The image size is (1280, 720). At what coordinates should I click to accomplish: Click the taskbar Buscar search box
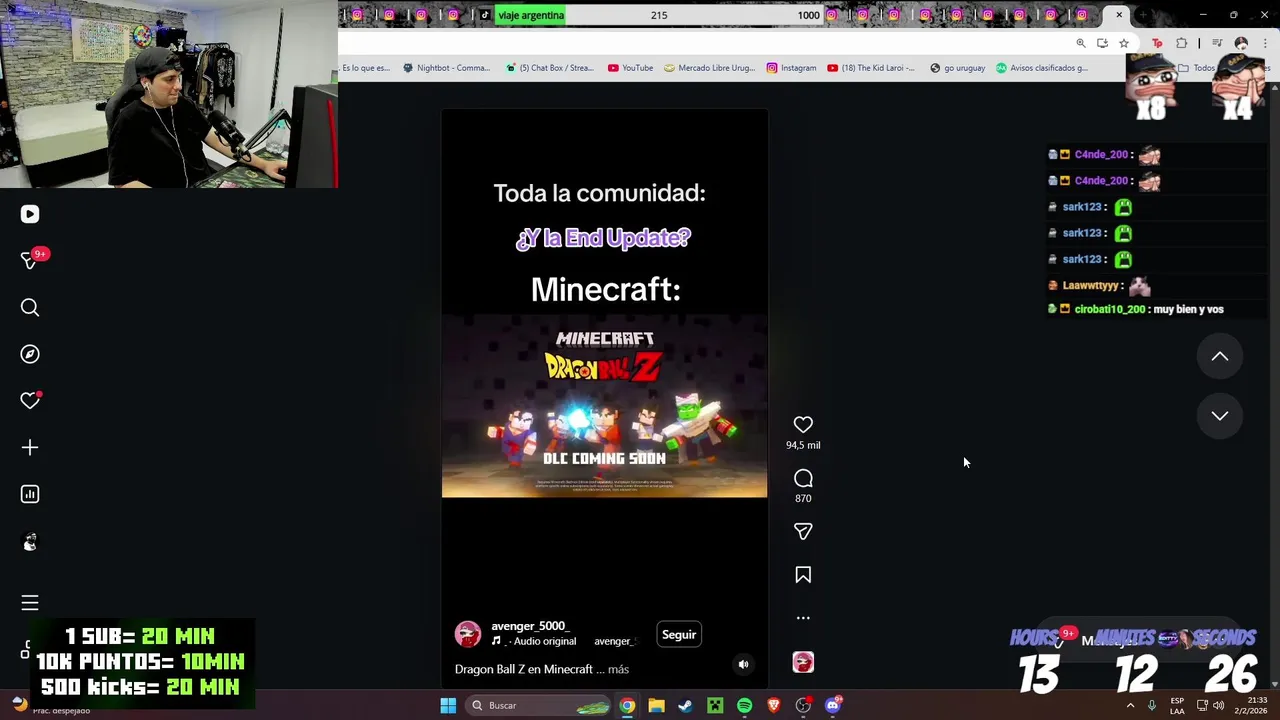[539, 705]
